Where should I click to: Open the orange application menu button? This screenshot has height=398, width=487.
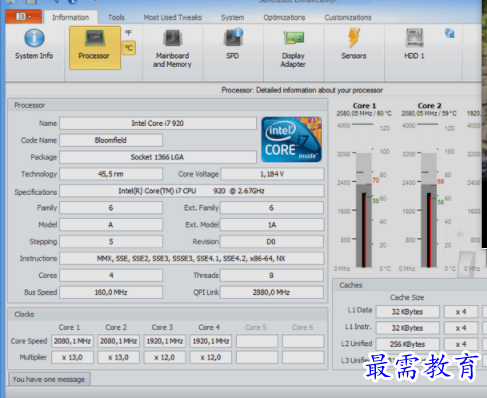pyautogui.click(x=23, y=16)
